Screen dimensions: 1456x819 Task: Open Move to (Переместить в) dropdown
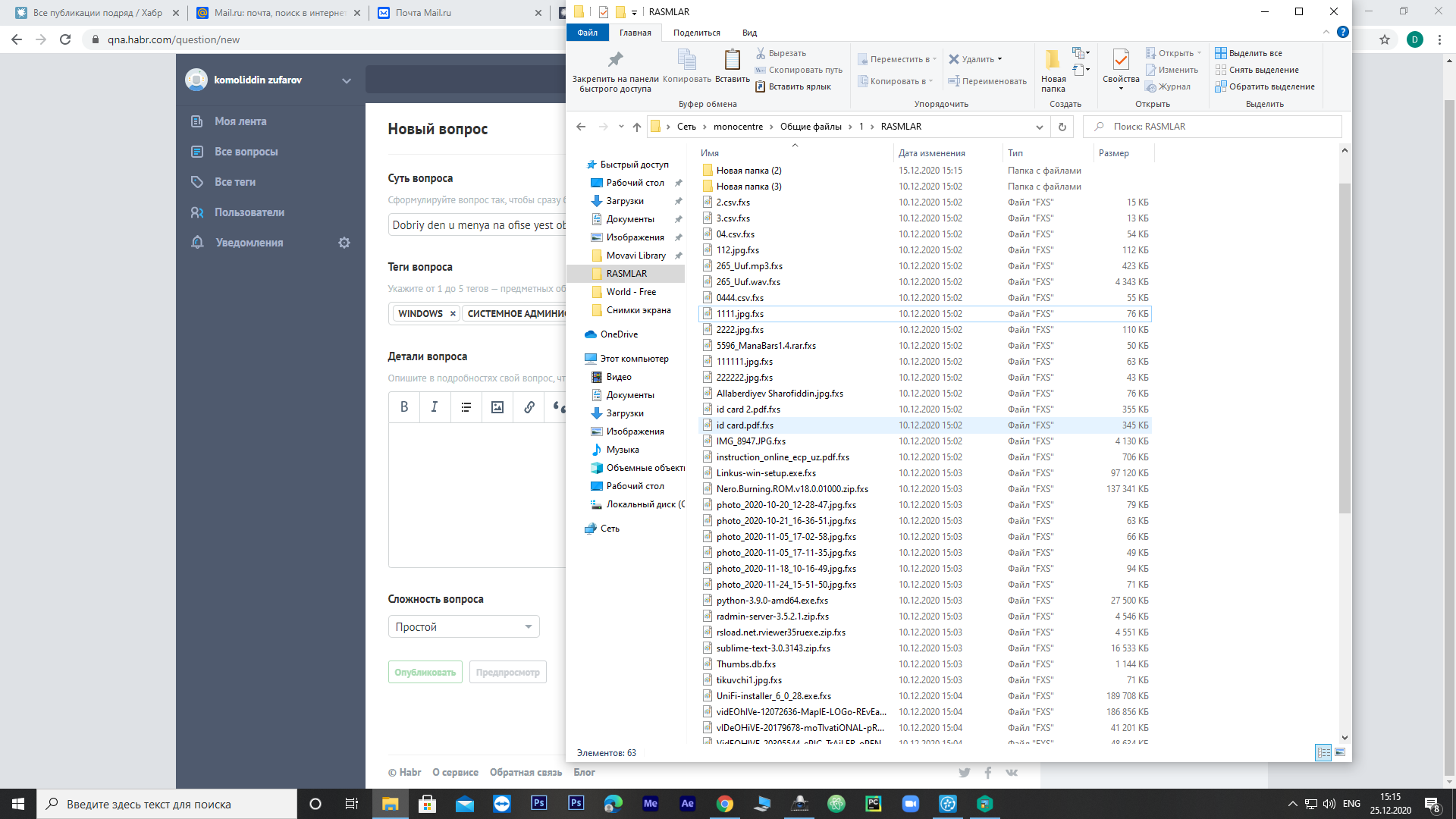coord(897,59)
